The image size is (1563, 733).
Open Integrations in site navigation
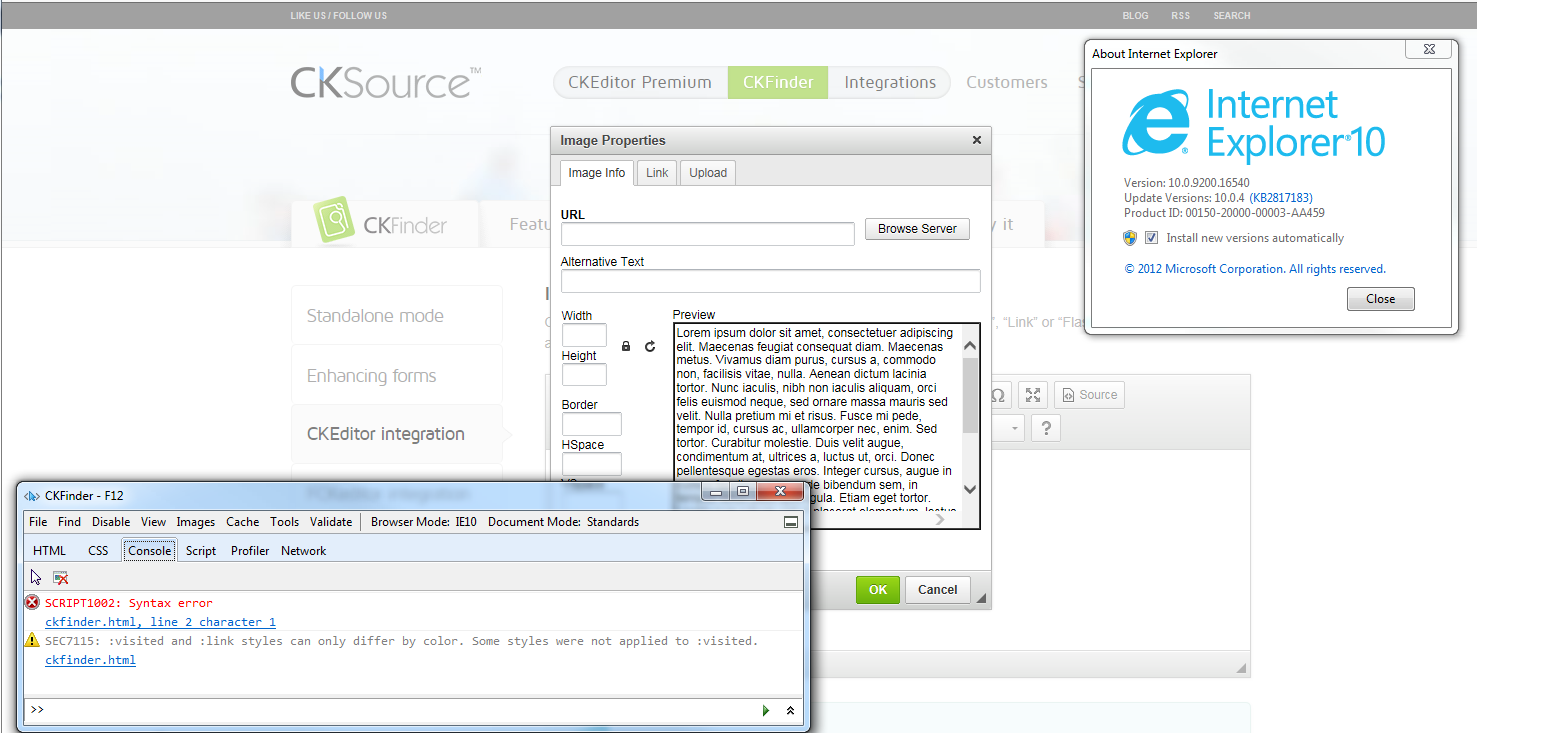[889, 82]
